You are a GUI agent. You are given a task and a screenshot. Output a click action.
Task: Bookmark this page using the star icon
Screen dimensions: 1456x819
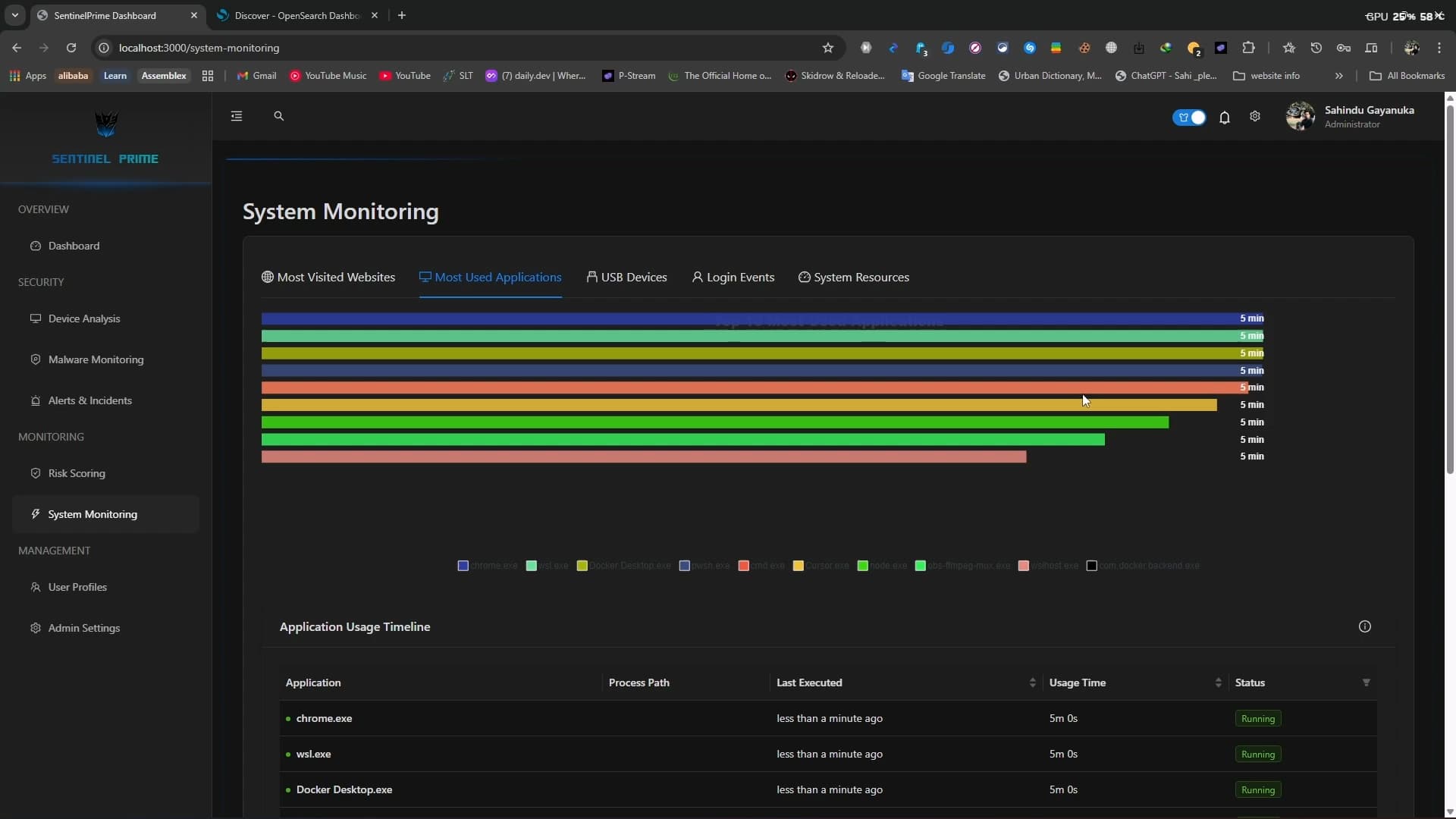tap(827, 48)
